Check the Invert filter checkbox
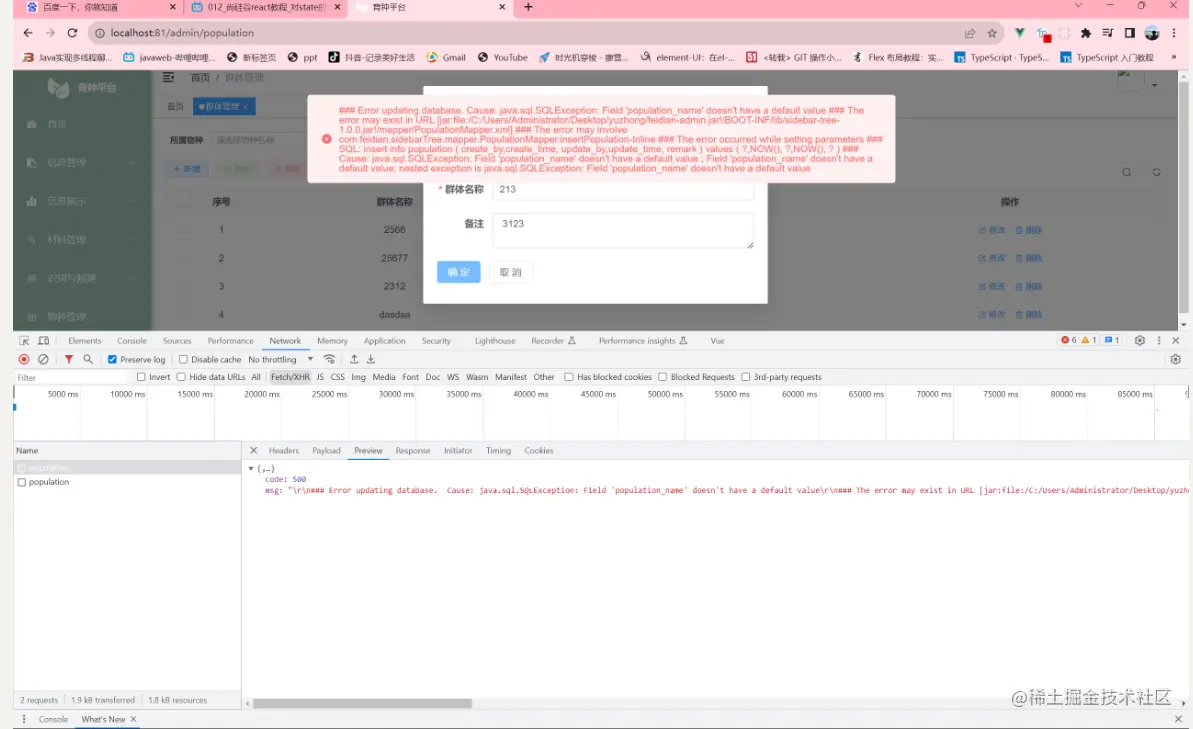1193x729 pixels. (x=141, y=377)
